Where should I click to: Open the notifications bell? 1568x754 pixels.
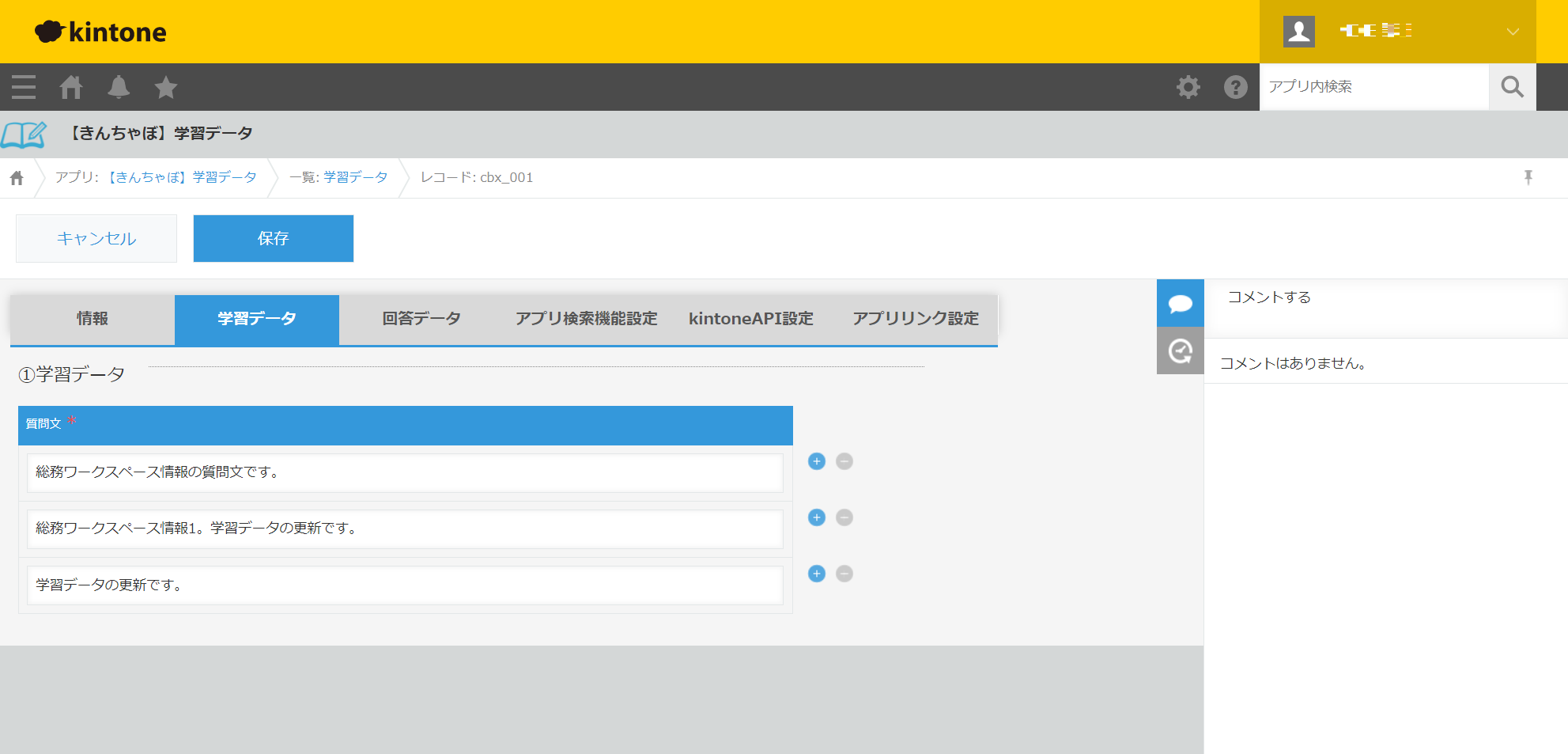[119, 87]
